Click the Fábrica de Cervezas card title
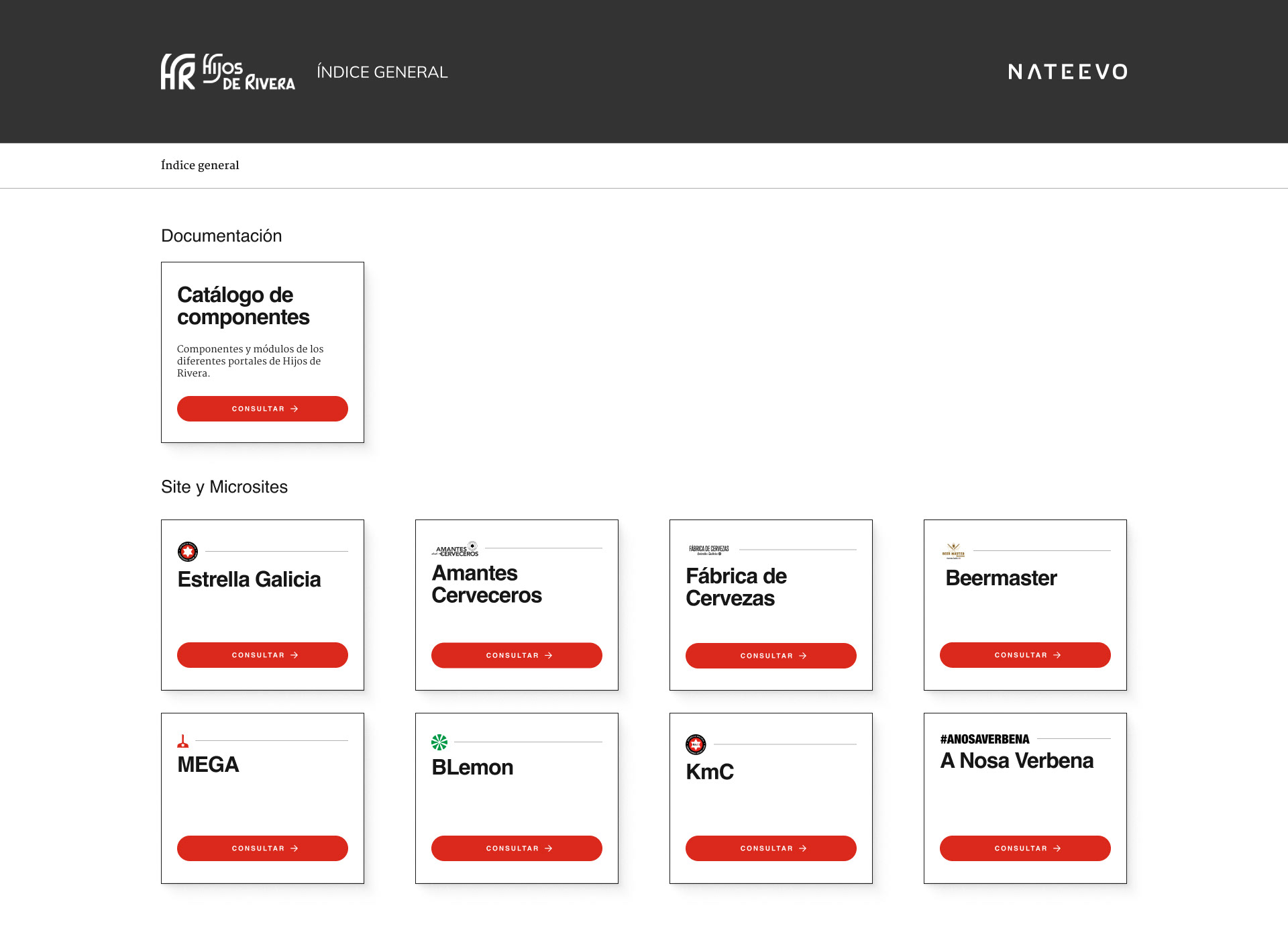Viewport: 1288px width, 943px height. pos(736,587)
